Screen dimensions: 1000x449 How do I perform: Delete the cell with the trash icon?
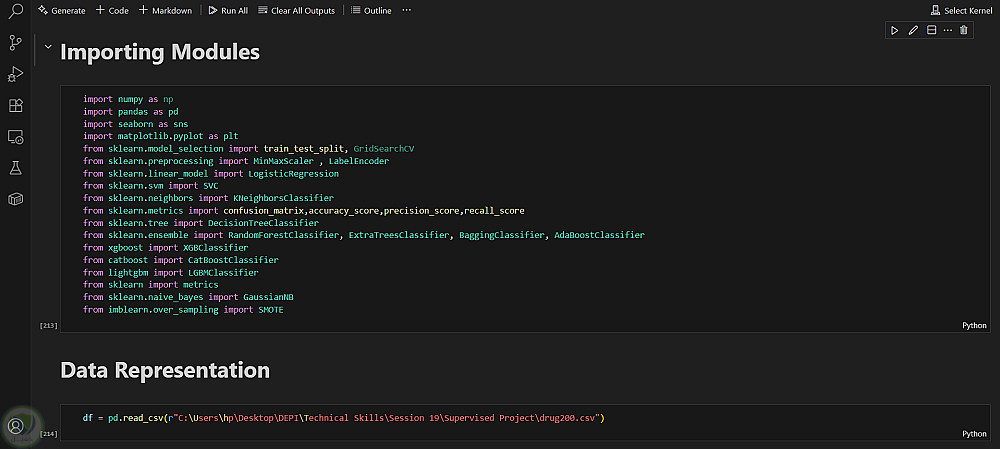(963, 31)
